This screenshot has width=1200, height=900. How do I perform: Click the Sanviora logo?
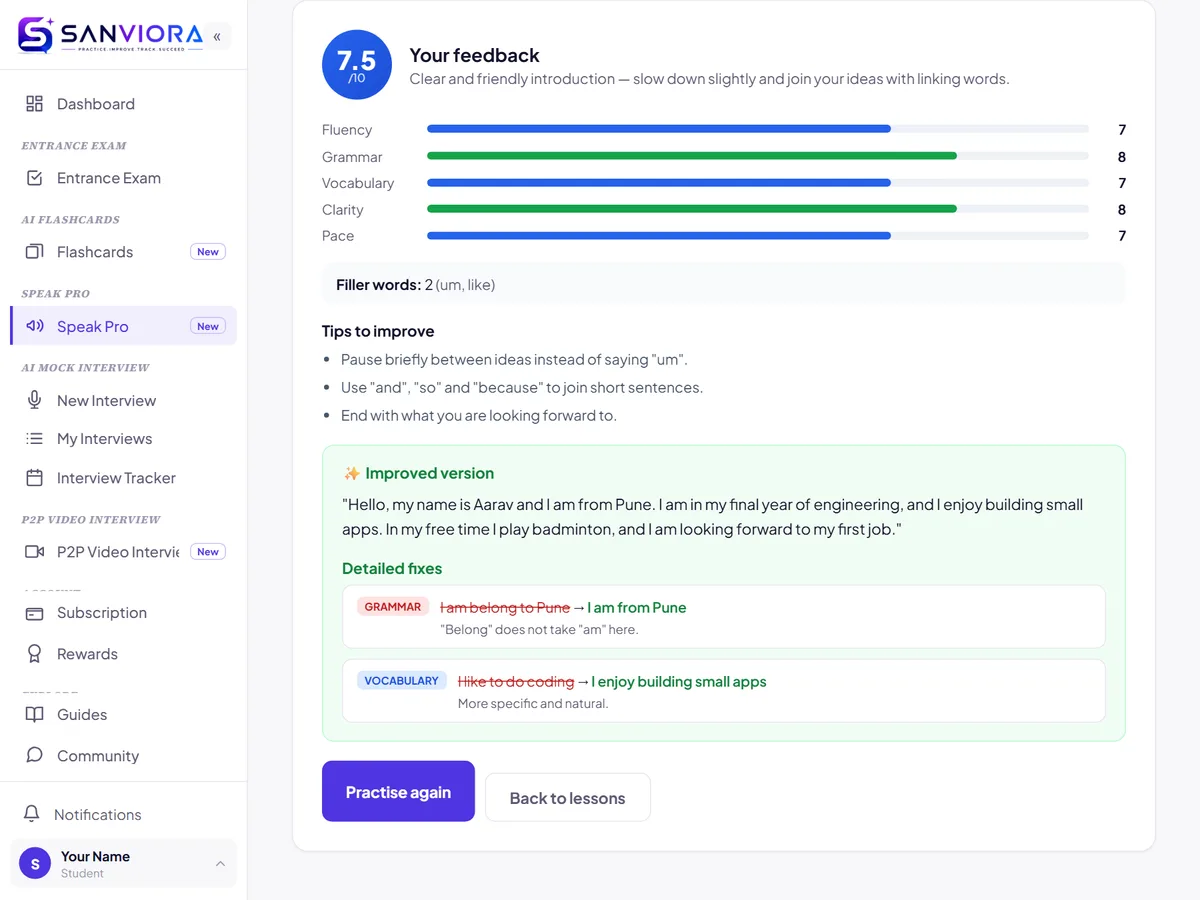(110, 35)
